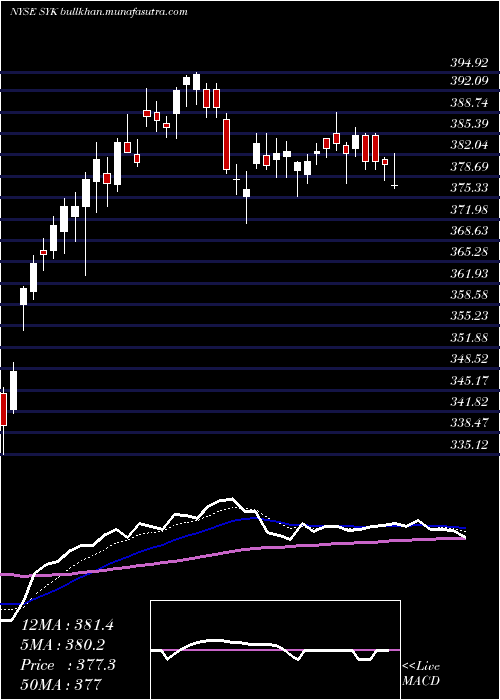Click the first red candle at far left

[4, 409]
